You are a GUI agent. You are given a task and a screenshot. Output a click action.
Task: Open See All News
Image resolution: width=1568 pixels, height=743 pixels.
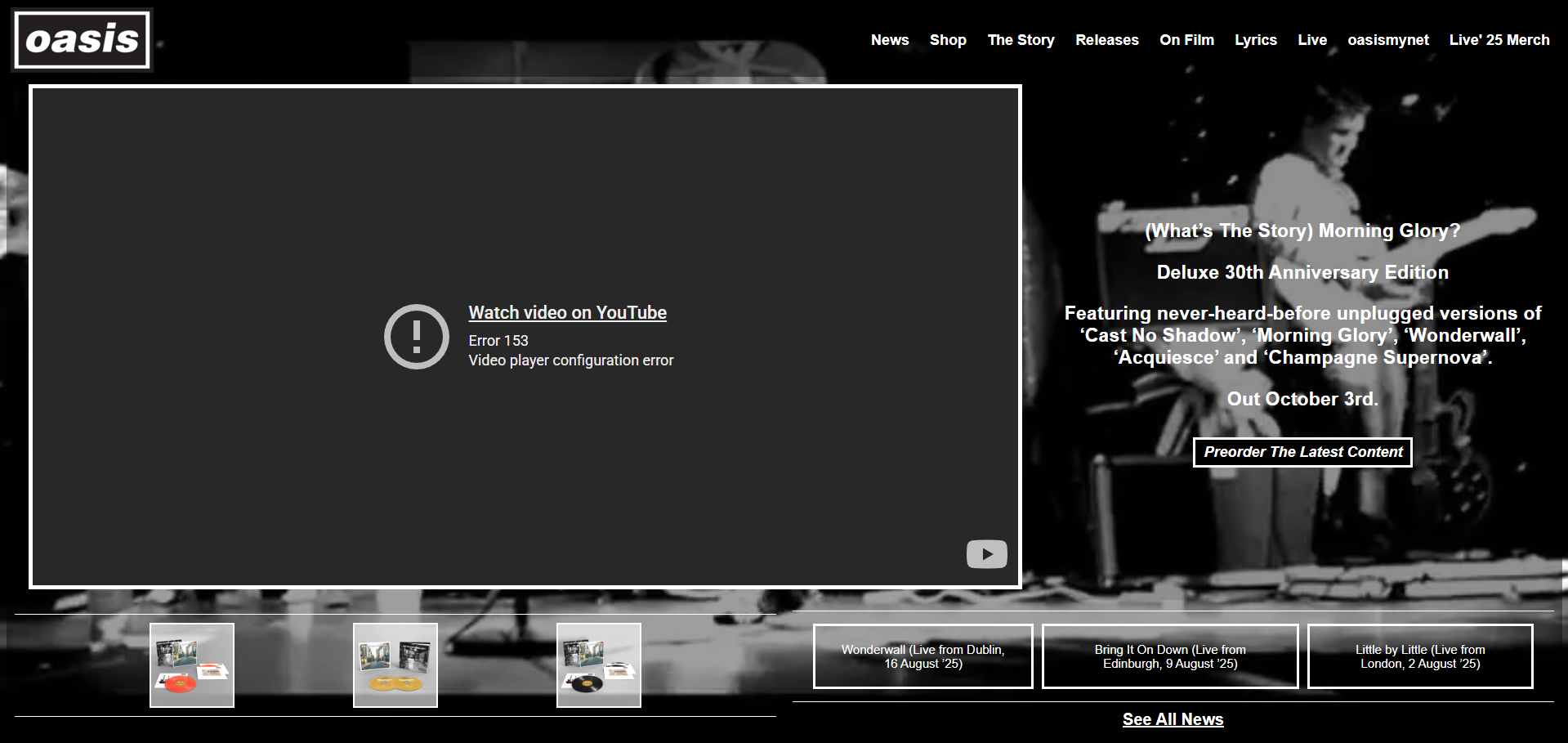tap(1173, 719)
